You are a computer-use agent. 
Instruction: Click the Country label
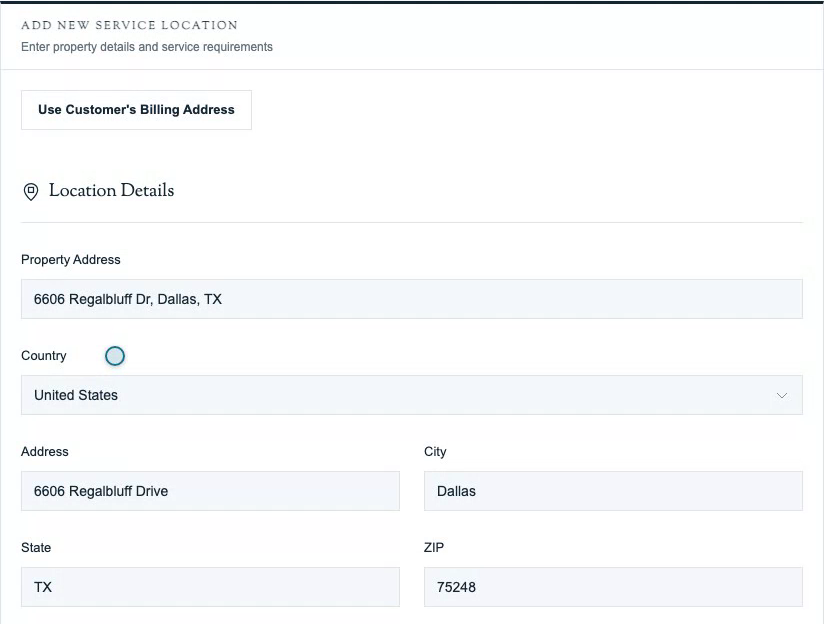tap(44, 356)
